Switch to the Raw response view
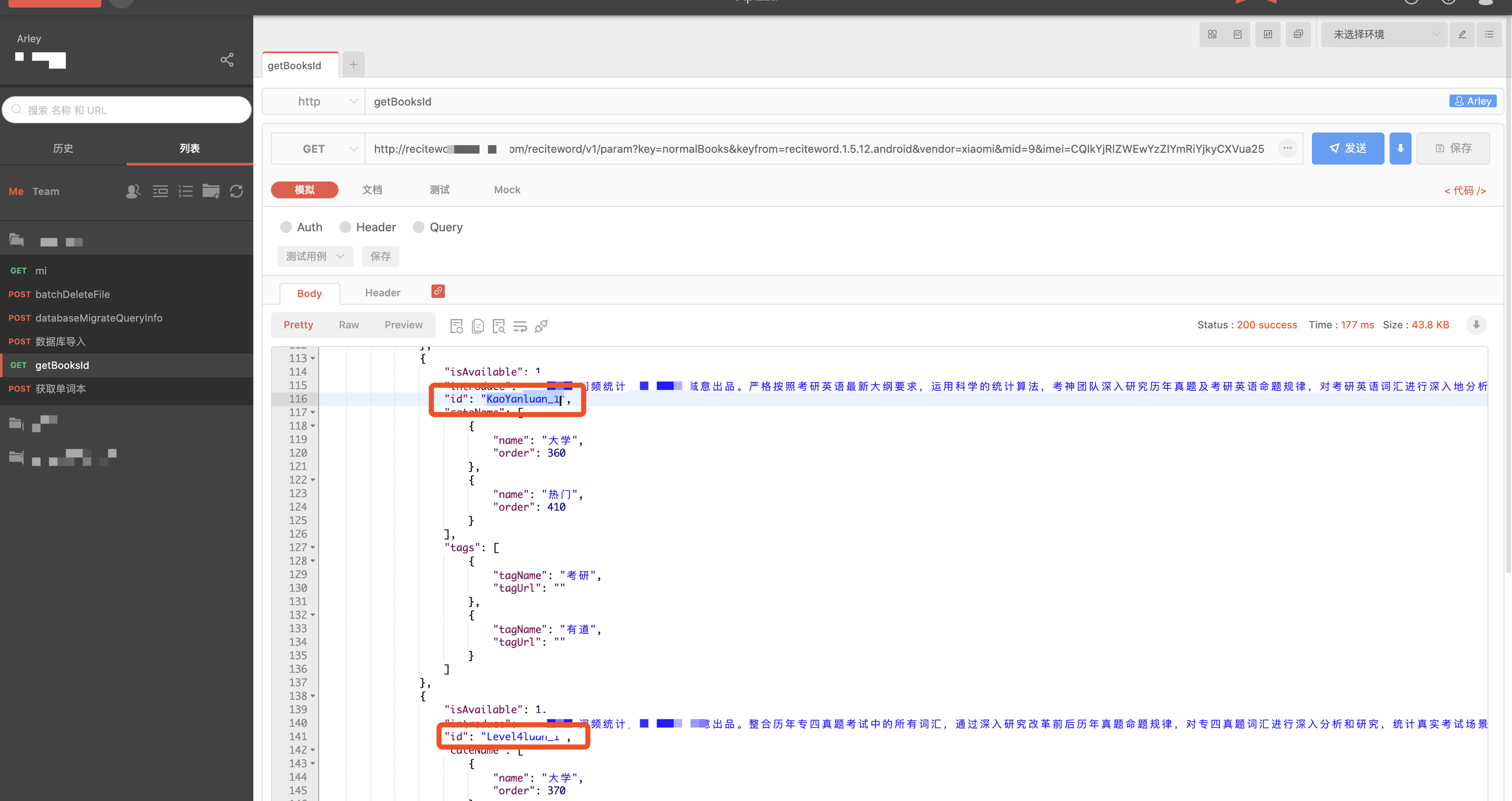This screenshot has width=1512, height=801. point(348,325)
